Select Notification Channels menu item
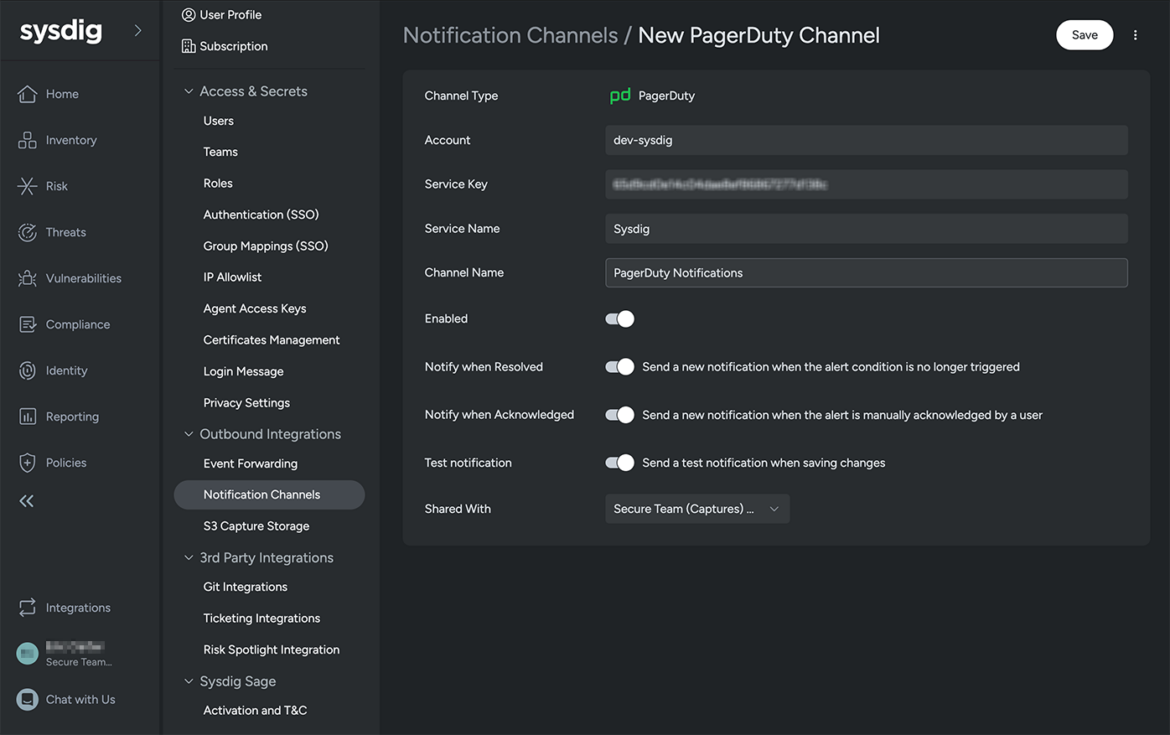 [269, 495]
